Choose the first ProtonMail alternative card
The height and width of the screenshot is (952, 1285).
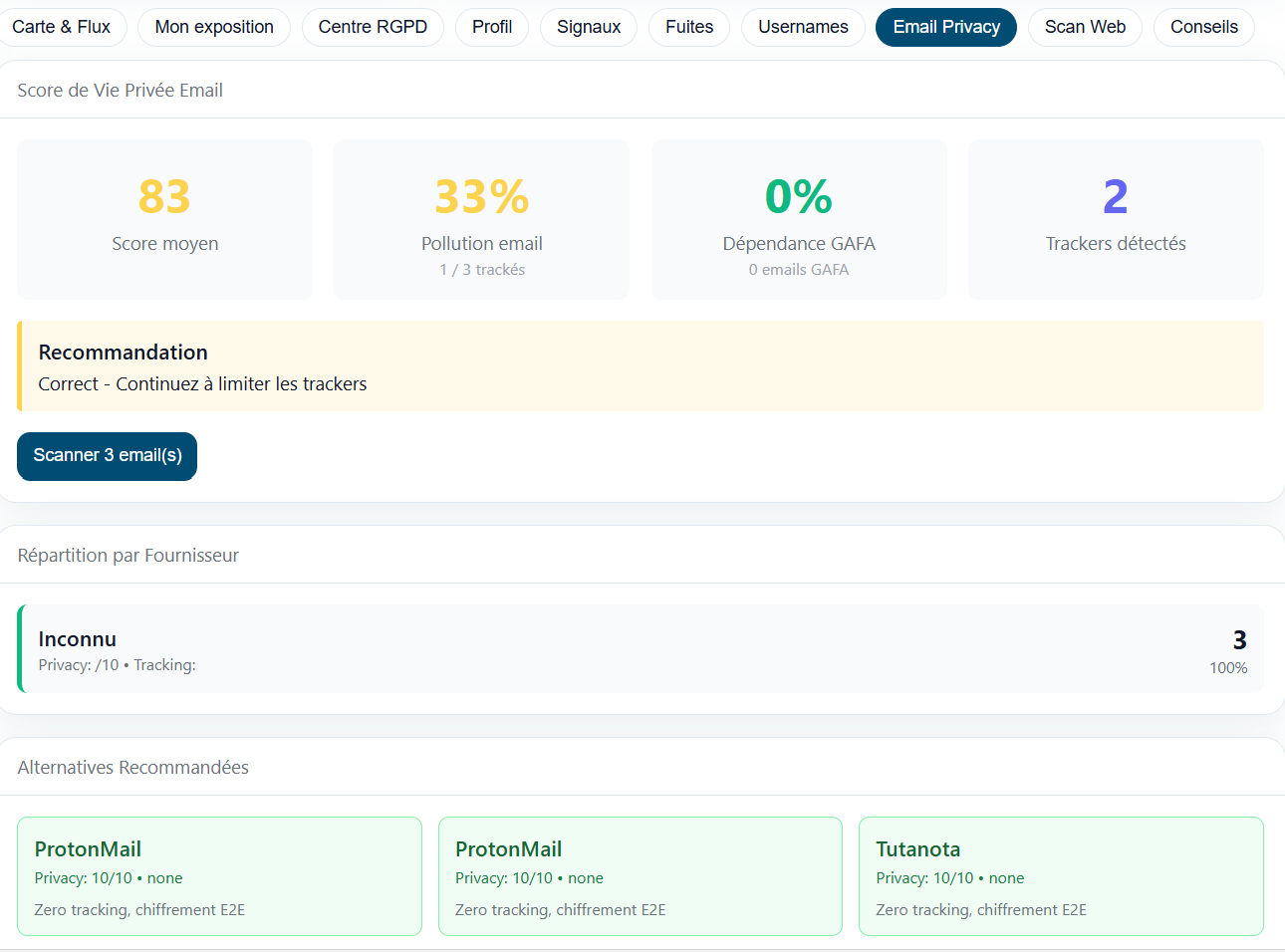click(220, 876)
